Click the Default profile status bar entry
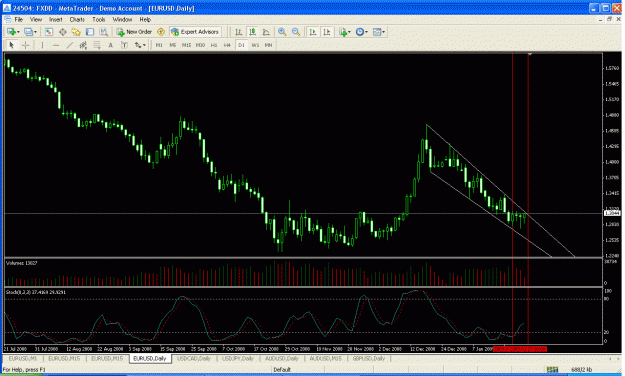The height and width of the screenshot is (376, 625). (282, 370)
